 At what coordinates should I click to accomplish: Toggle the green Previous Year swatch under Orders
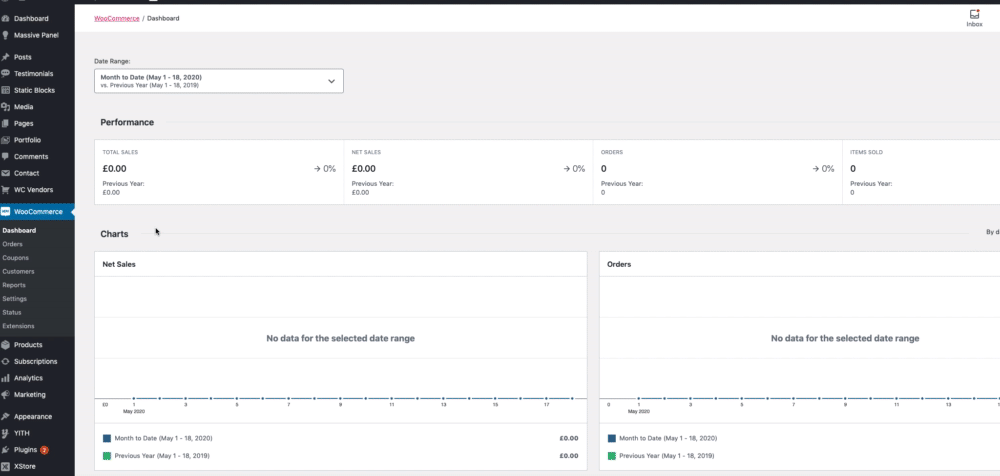pyautogui.click(x=612, y=456)
